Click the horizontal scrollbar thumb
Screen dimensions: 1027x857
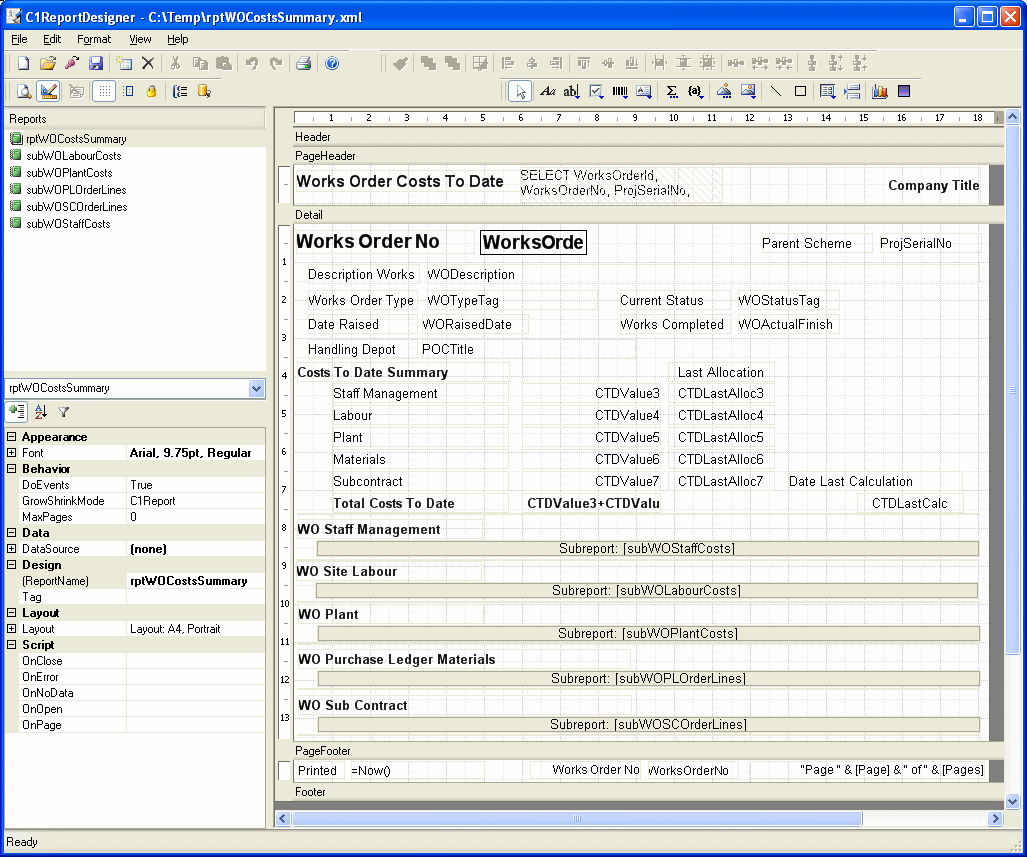tap(577, 818)
